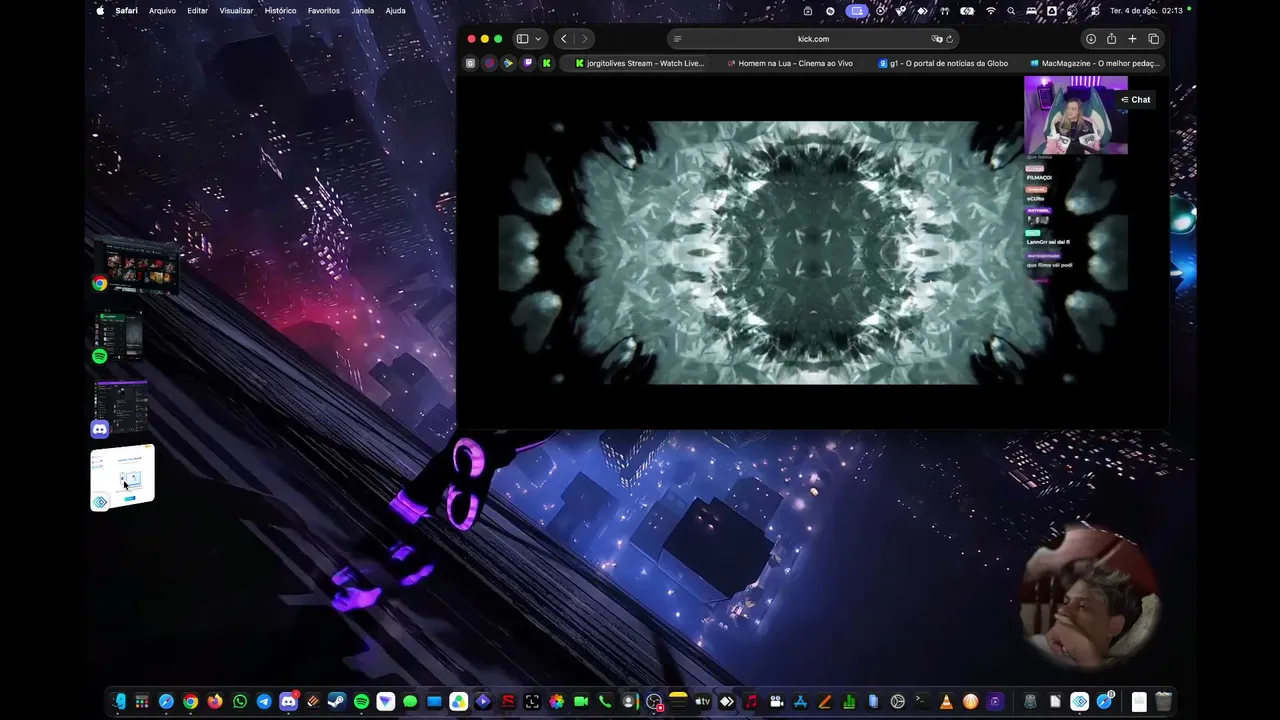Viewport: 1280px width, 720px height.
Task: Open a new Safari tab
Action: (x=1132, y=39)
